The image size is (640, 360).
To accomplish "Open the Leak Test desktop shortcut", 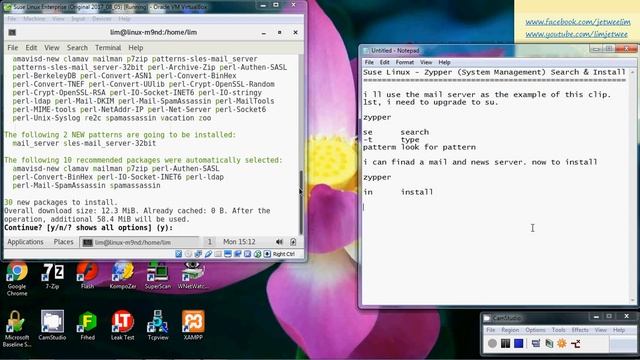I will [x=122, y=326].
